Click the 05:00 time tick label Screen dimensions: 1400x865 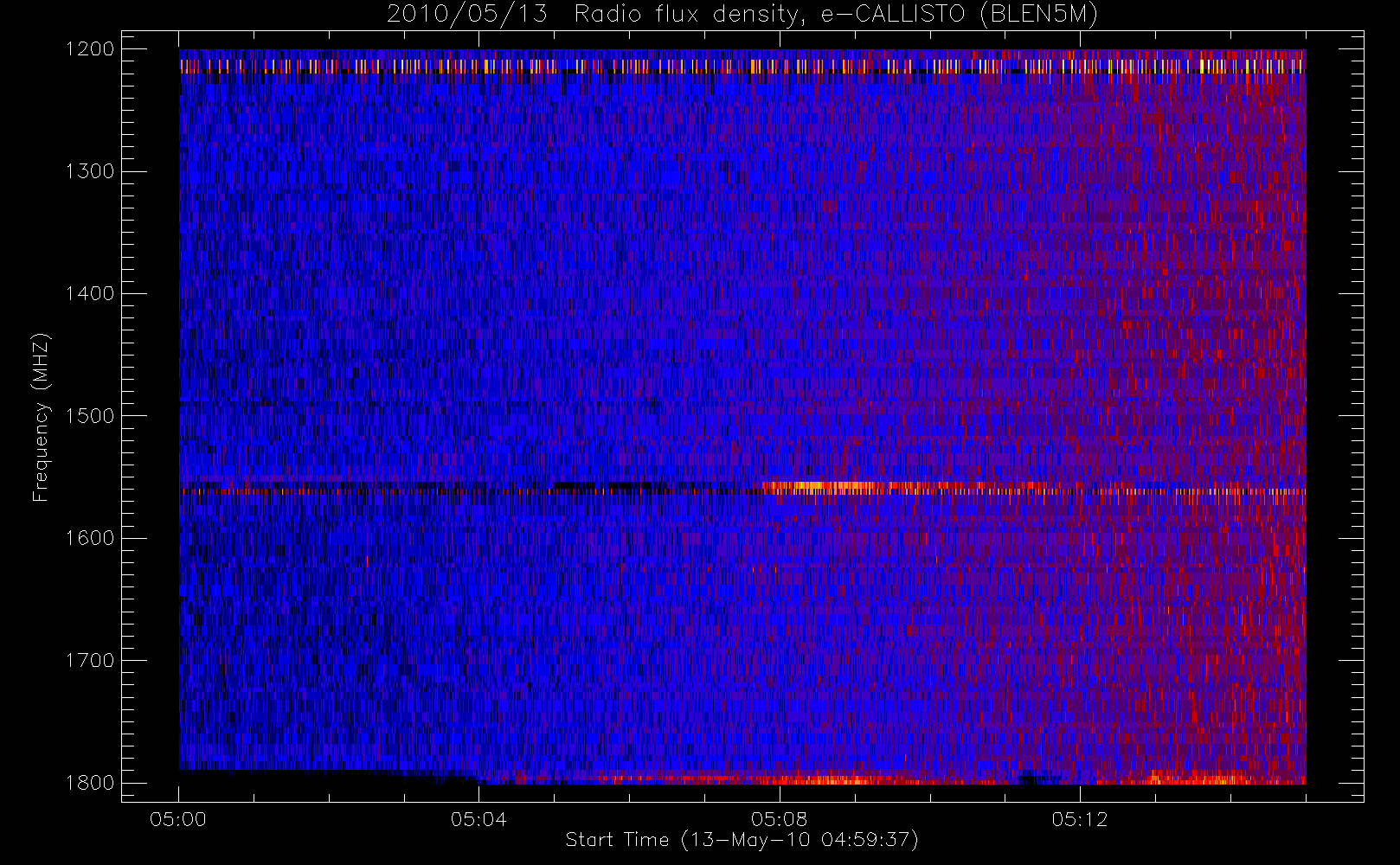point(178,819)
